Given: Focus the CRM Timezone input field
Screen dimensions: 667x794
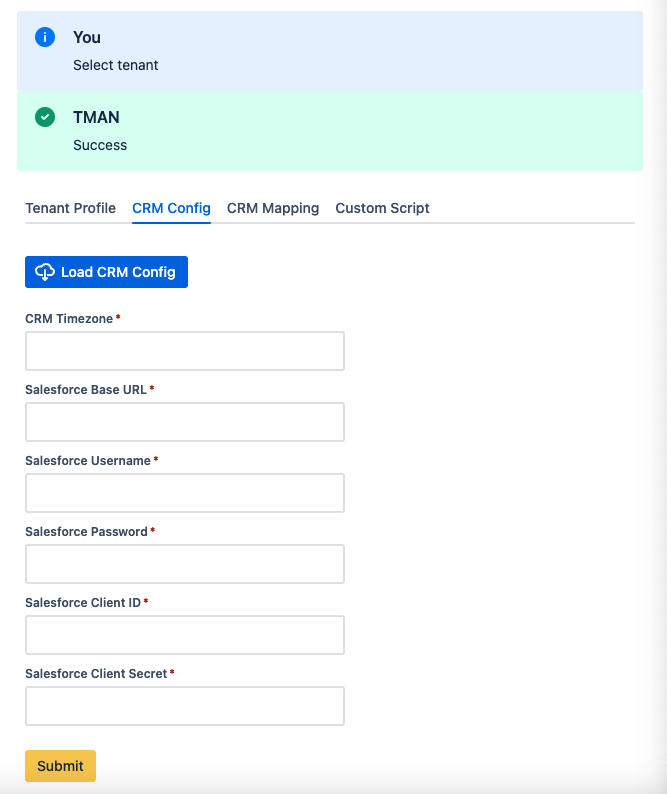Looking at the screenshot, I should click(185, 351).
